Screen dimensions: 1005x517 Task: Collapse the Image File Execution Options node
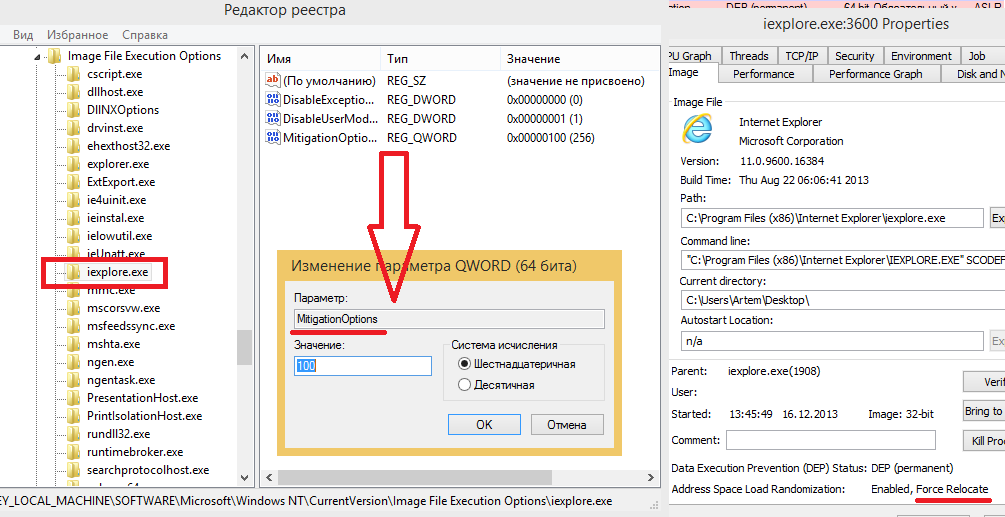37,56
